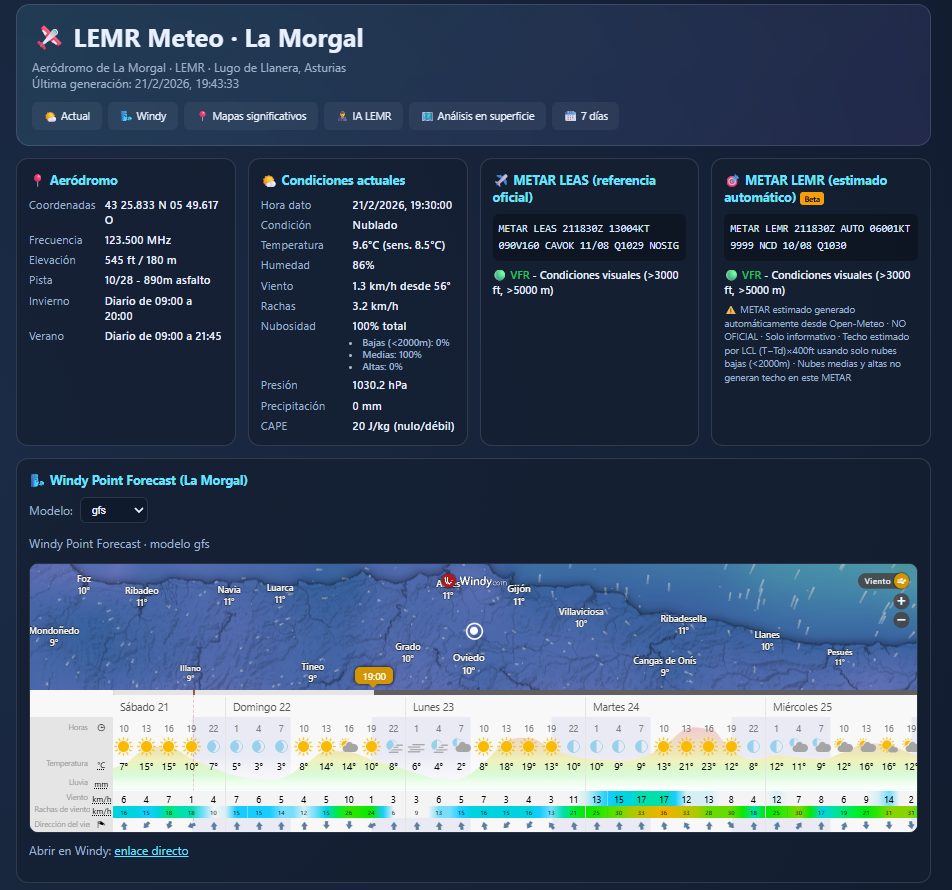Zoom in on the Windy map
Viewport: 952px width, 890px height.
[901, 601]
